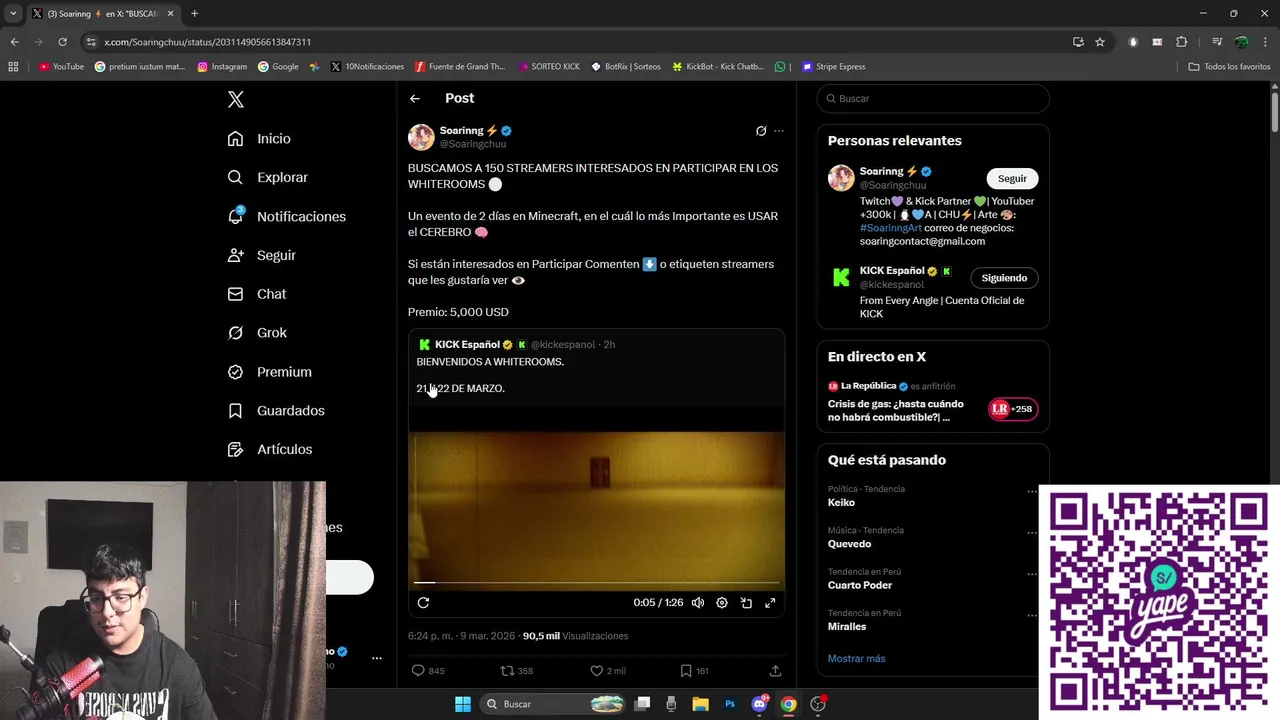The height and width of the screenshot is (720, 1280).
Task: Seek within the video progress bar
Action: [596, 582]
